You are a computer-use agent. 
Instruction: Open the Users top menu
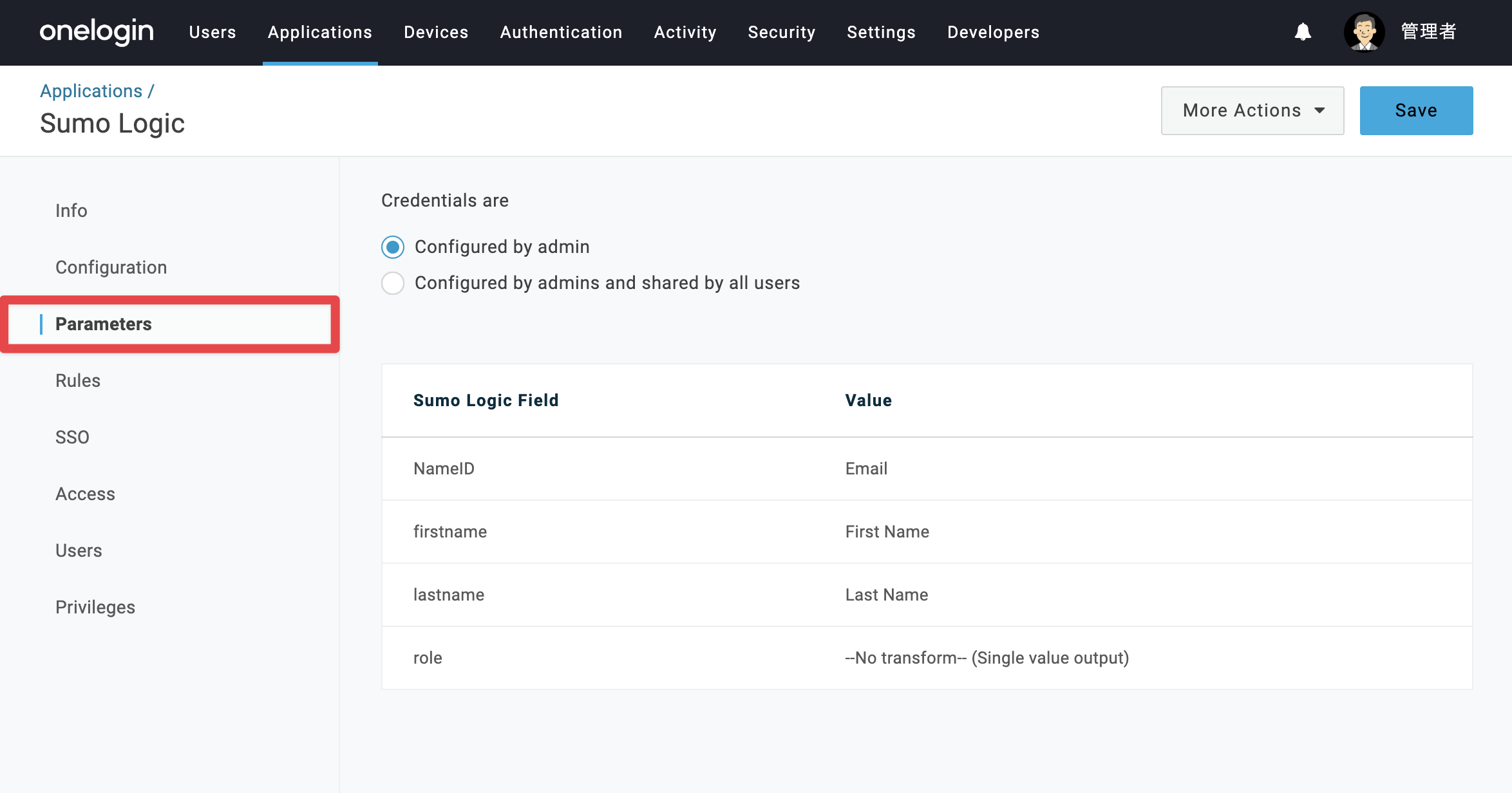click(213, 32)
